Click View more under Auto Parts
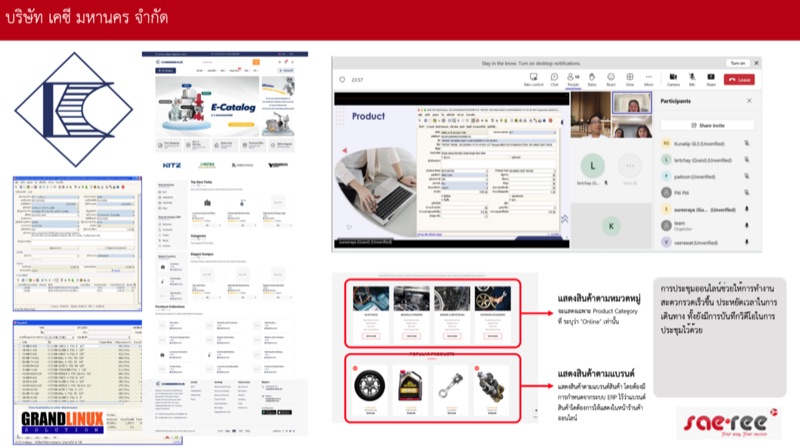Viewport: 800px width, 448px height. coord(371,336)
